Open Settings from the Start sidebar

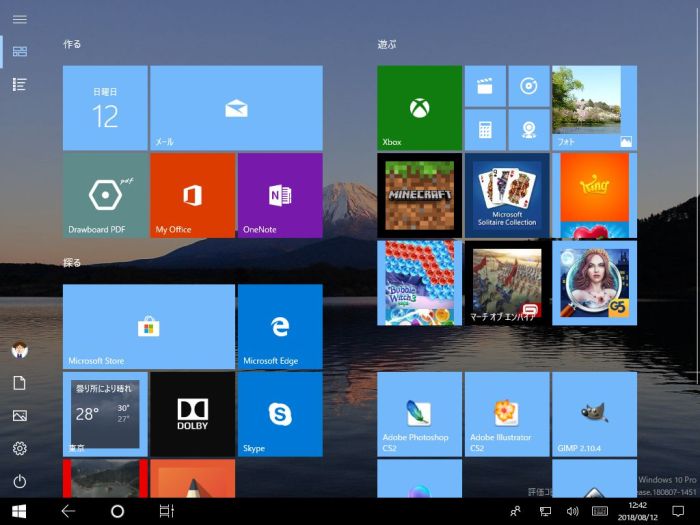19,449
